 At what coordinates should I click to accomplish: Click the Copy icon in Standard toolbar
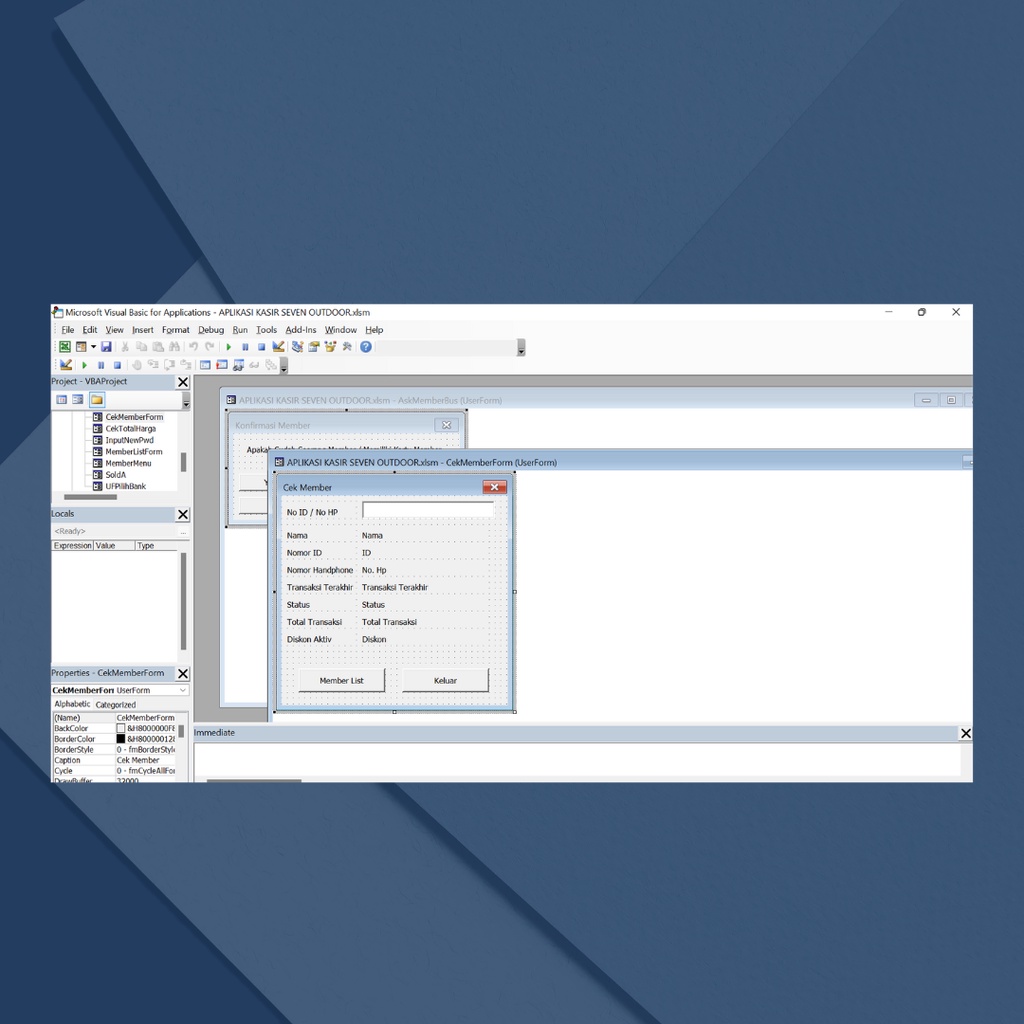pos(141,347)
